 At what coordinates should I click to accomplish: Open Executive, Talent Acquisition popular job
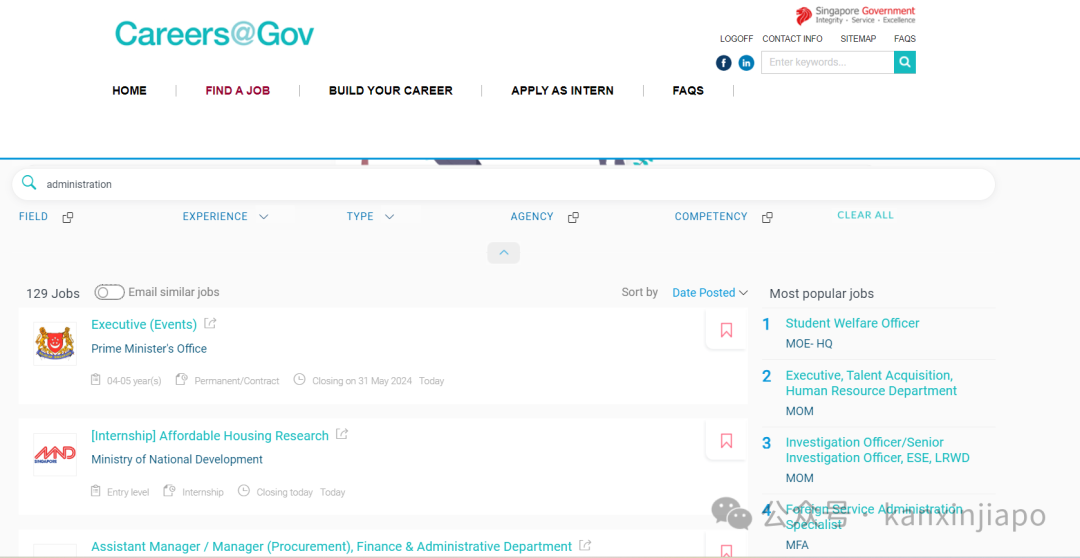point(871,383)
